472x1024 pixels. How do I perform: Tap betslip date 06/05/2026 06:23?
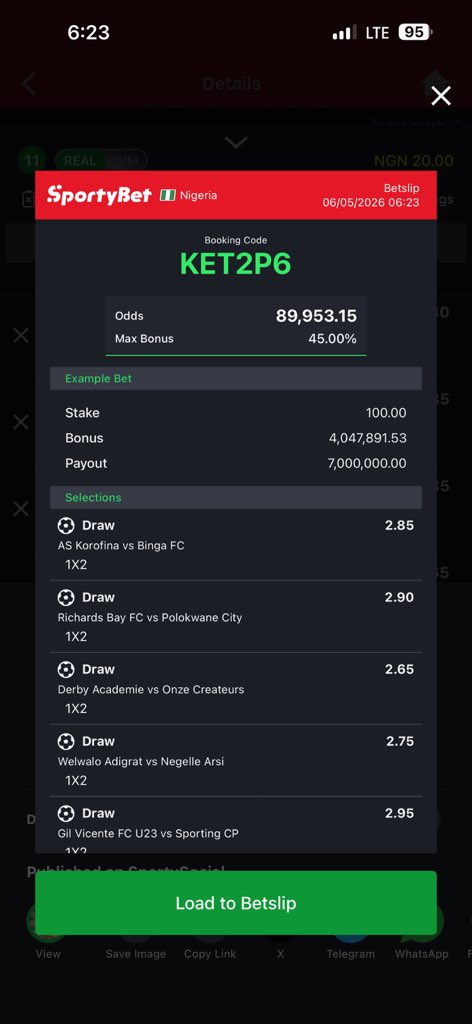(371, 202)
